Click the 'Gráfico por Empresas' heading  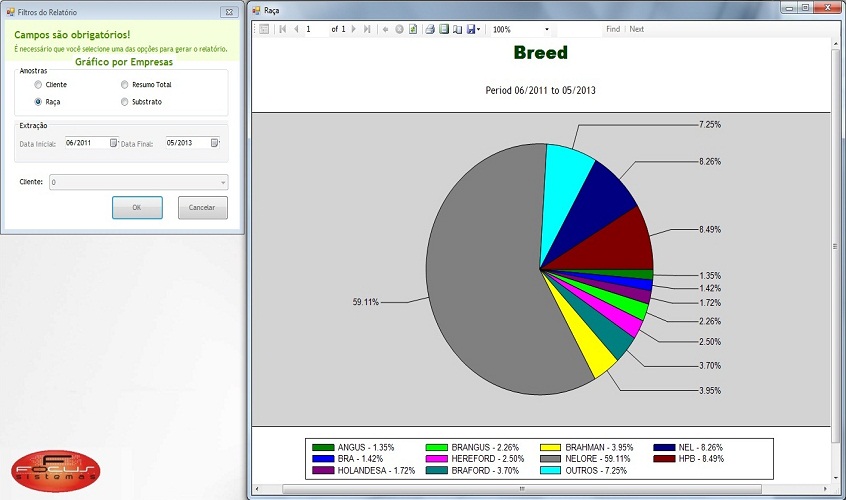click(x=124, y=62)
